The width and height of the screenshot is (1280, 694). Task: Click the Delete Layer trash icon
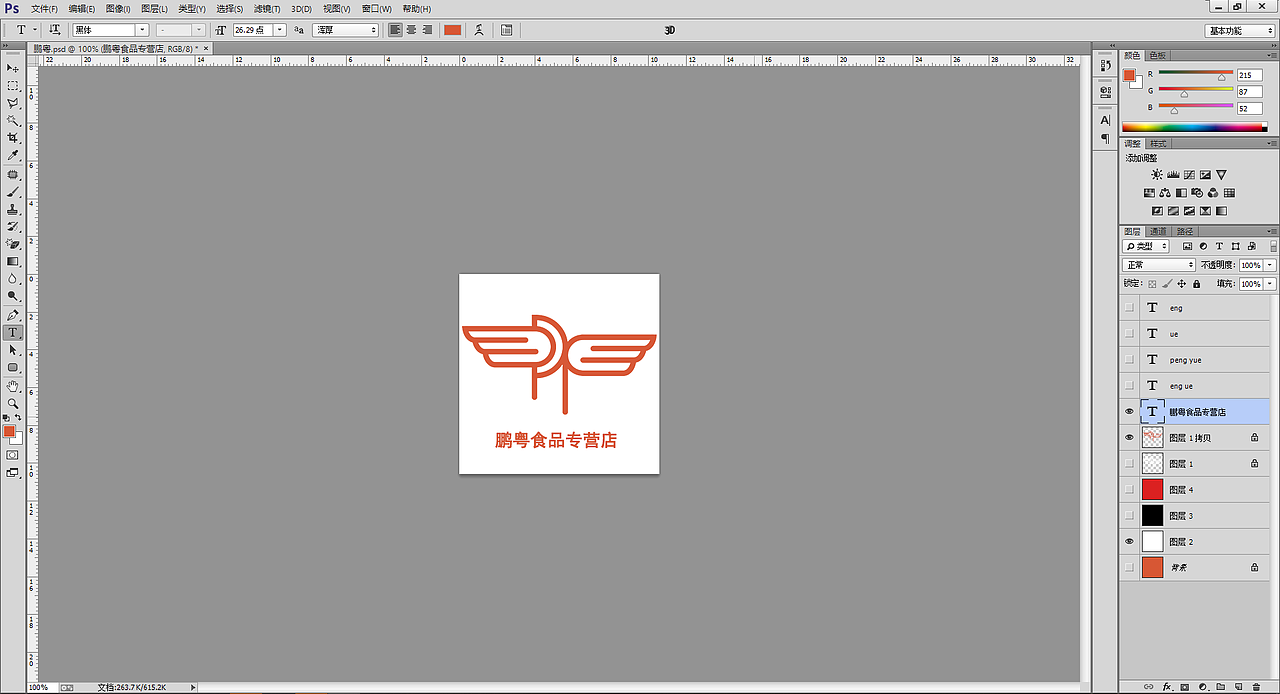tap(1258, 687)
